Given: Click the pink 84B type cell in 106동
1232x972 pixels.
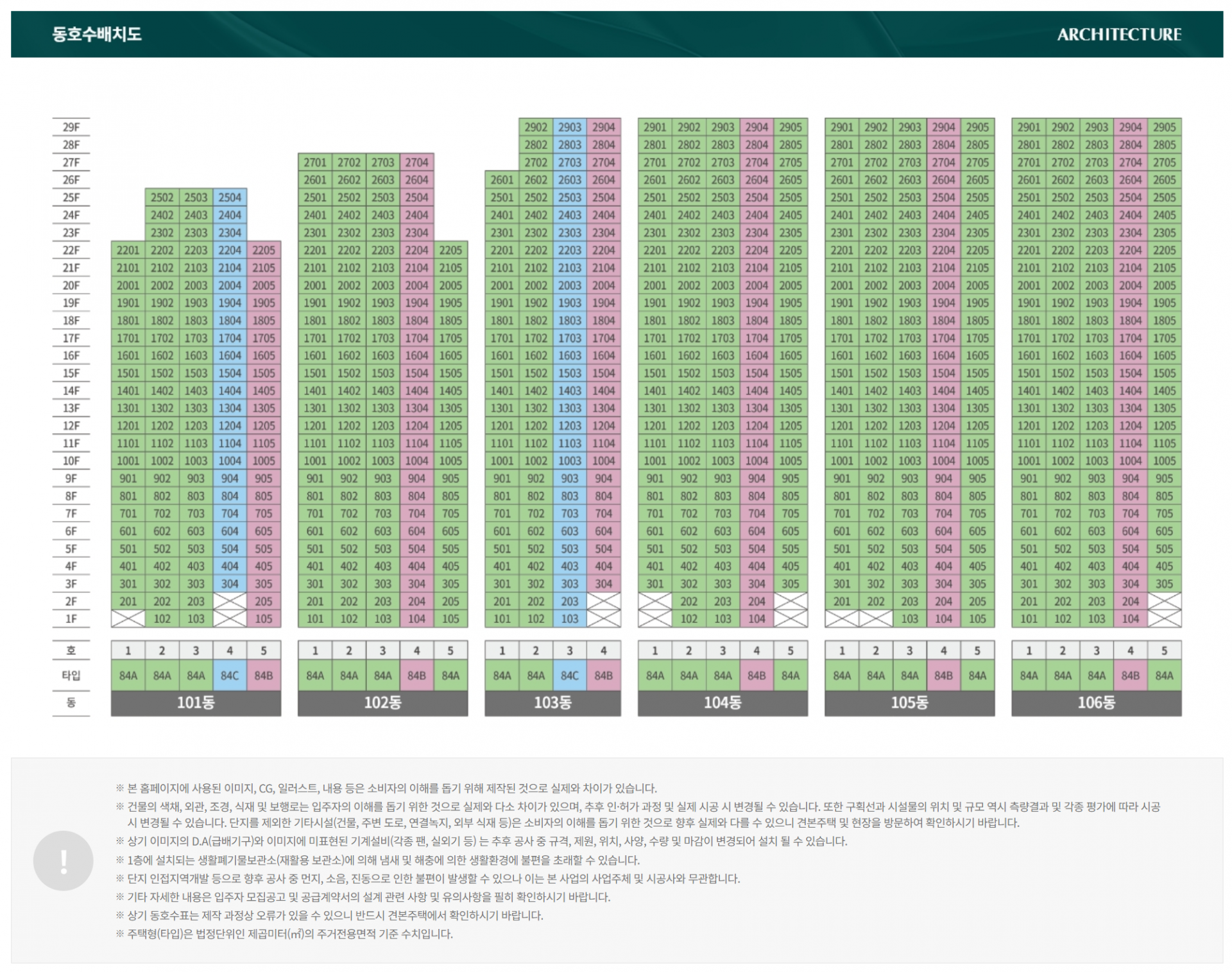Looking at the screenshot, I should coord(1130,675).
